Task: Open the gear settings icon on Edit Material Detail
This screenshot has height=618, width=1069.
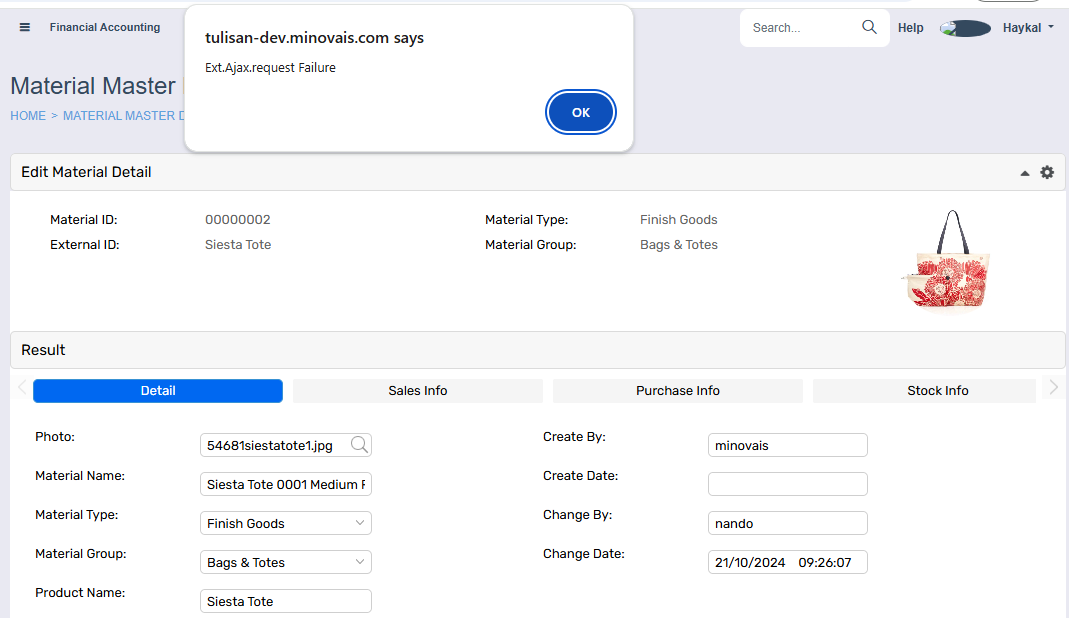Action: click(x=1047, y=172)
